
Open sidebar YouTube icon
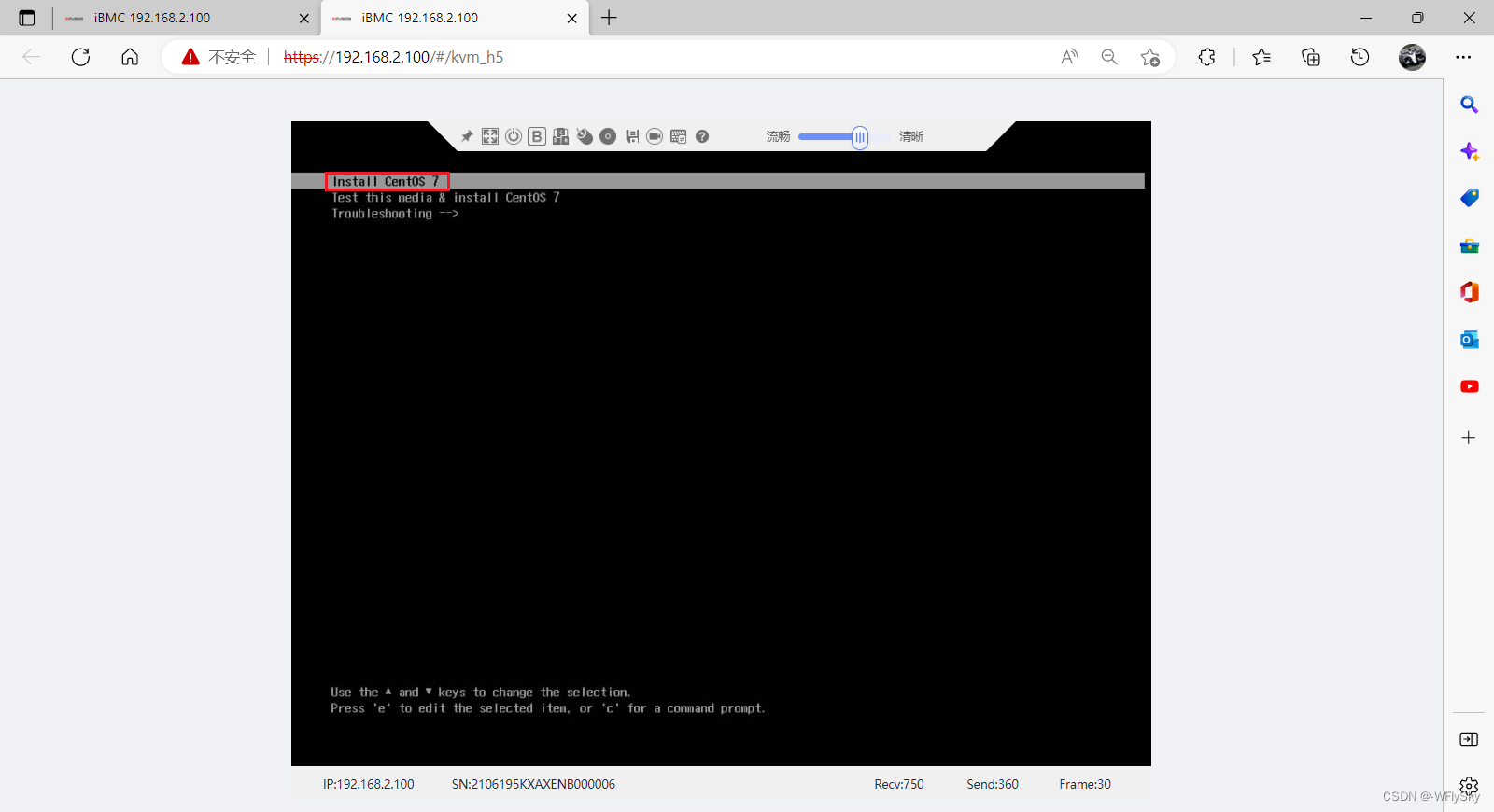(1469, 386)
